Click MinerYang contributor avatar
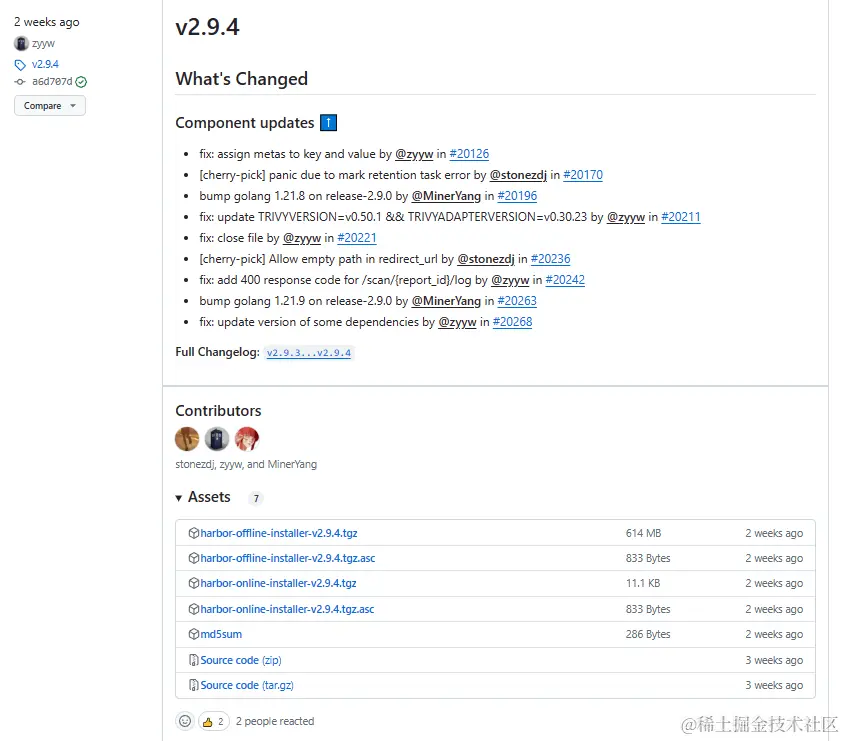The width and height of the screenshot is (845, 741). pyautogui.click(x=247, y=439)
